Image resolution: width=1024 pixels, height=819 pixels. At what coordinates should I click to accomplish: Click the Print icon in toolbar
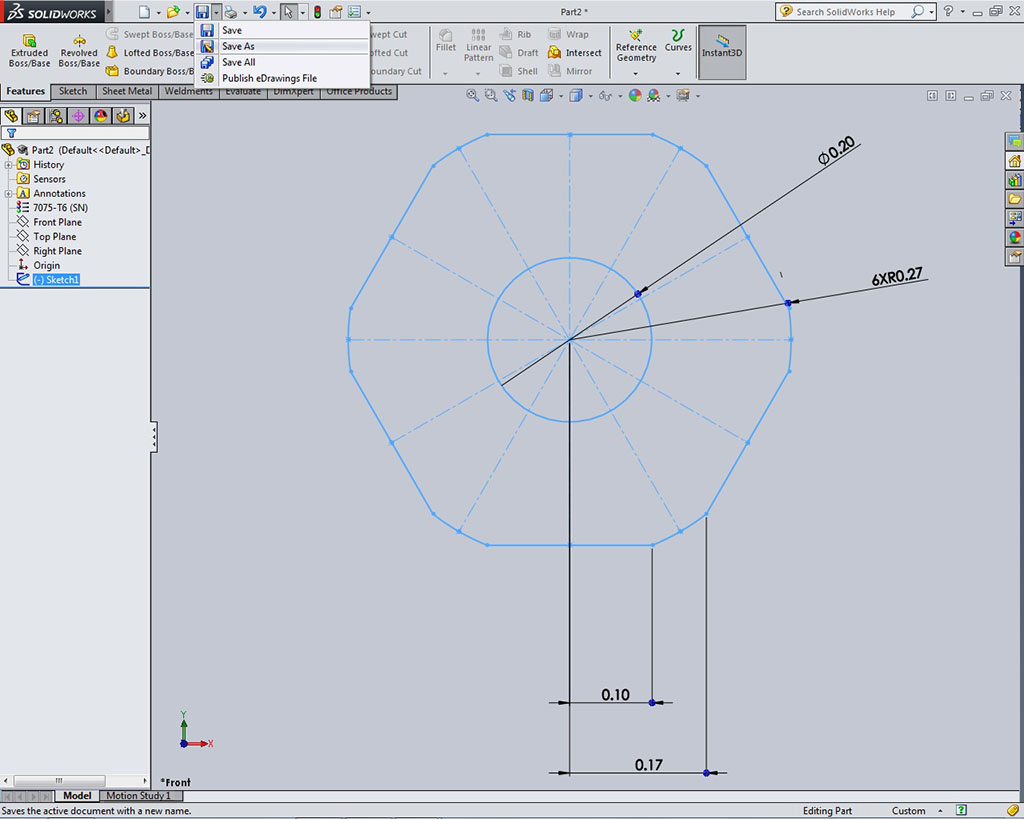click(x=231, y=12)
